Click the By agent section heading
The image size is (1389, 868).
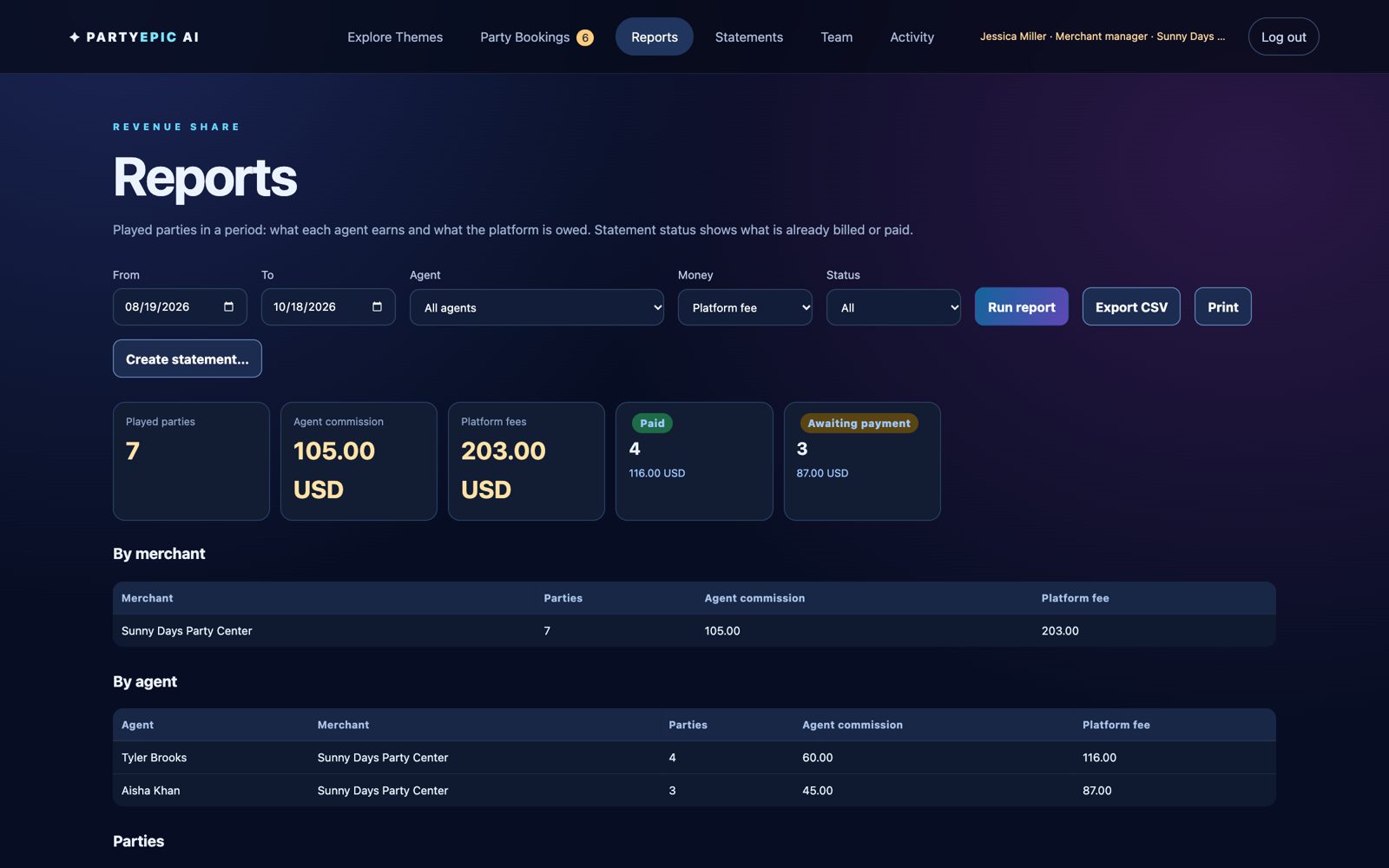(x=145, y=681)
